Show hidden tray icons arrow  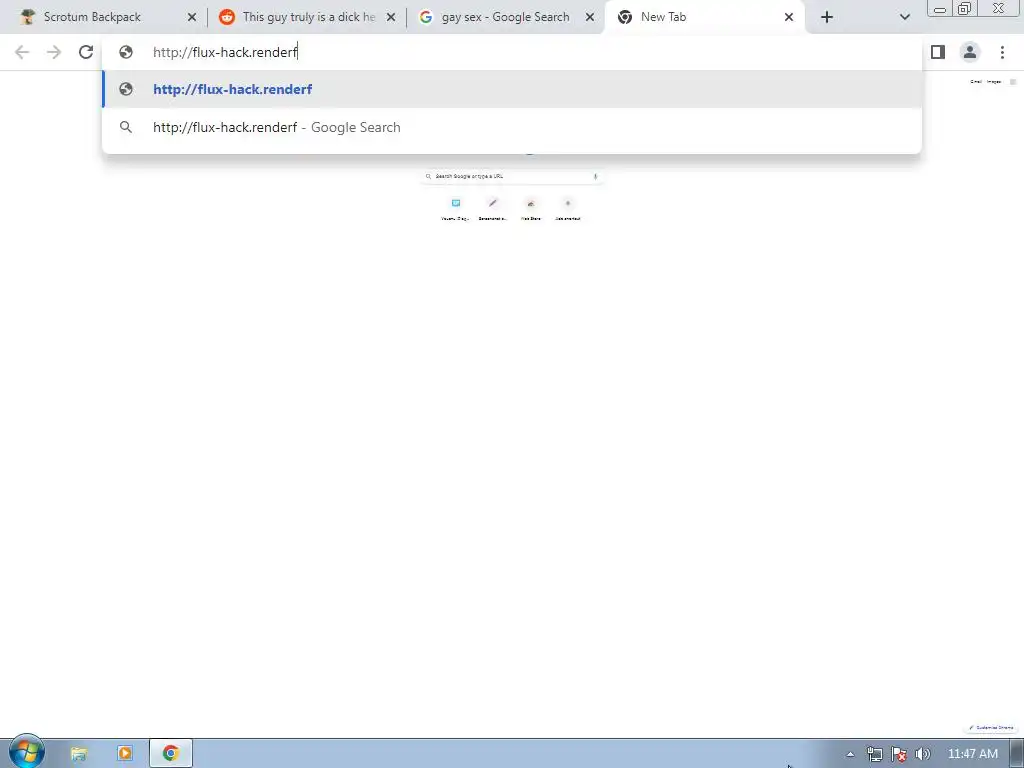coord(850,754)
